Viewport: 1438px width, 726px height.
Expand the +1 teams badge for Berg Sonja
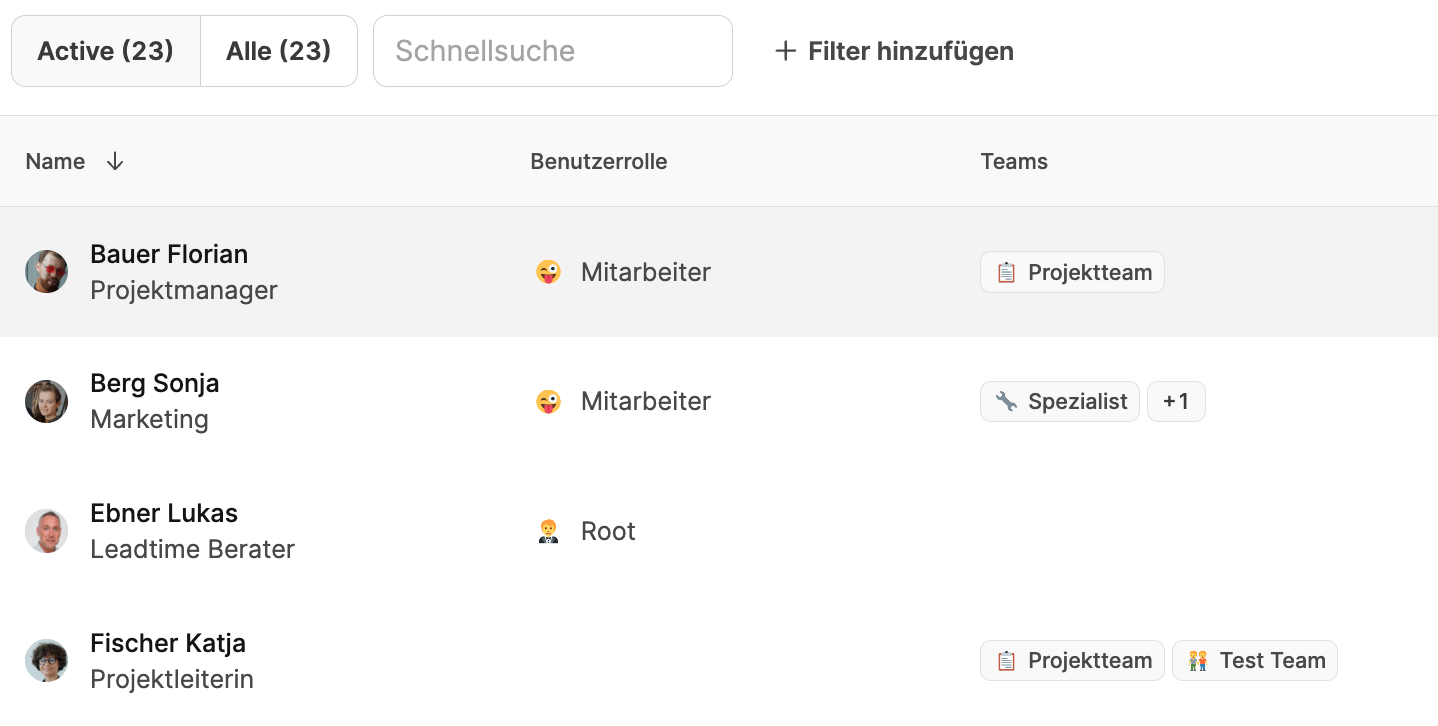click(x=1176, y=402)
